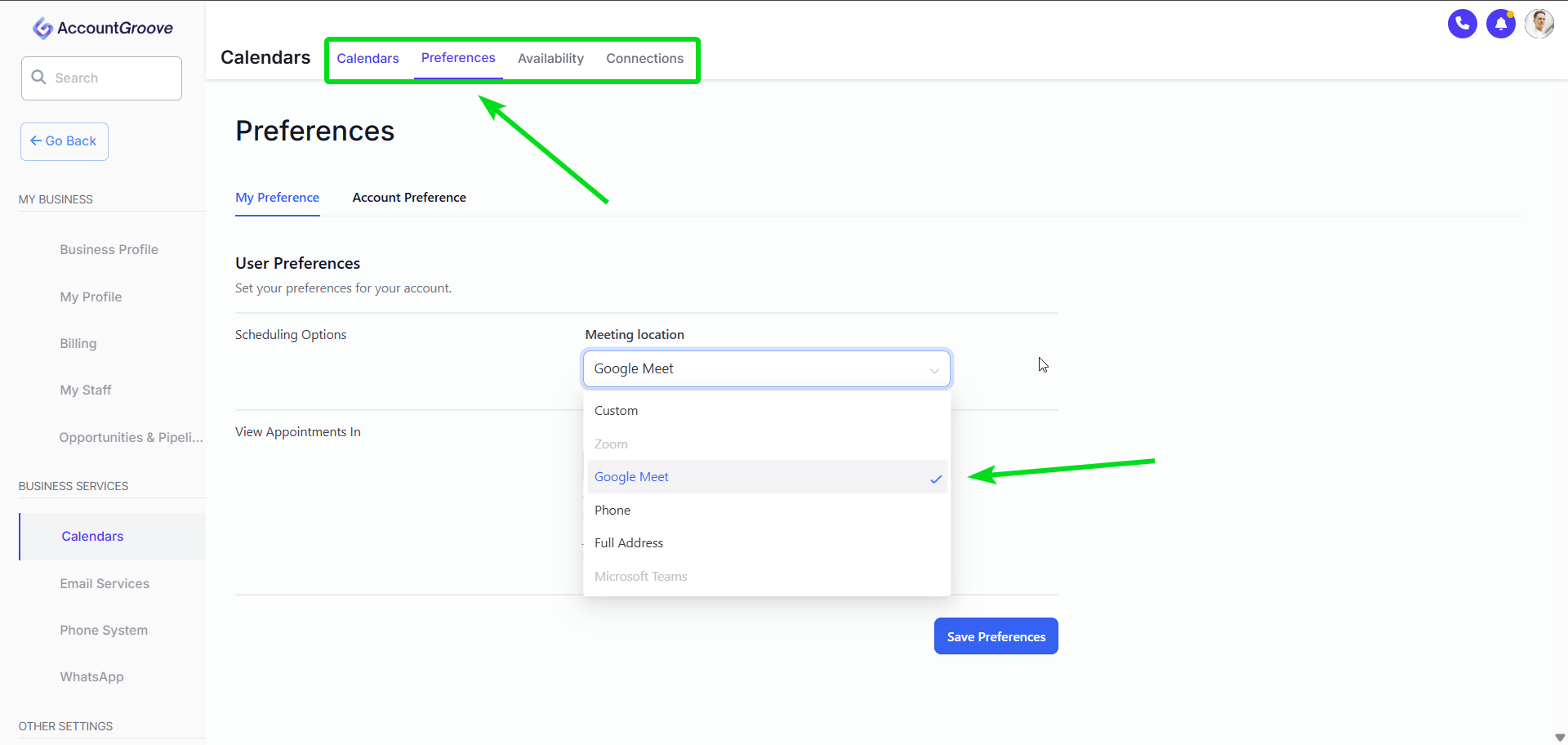Click the scroll down arrow at page bottom
The height and width of the screenshot is (745, 1568).
point(1560,738)
